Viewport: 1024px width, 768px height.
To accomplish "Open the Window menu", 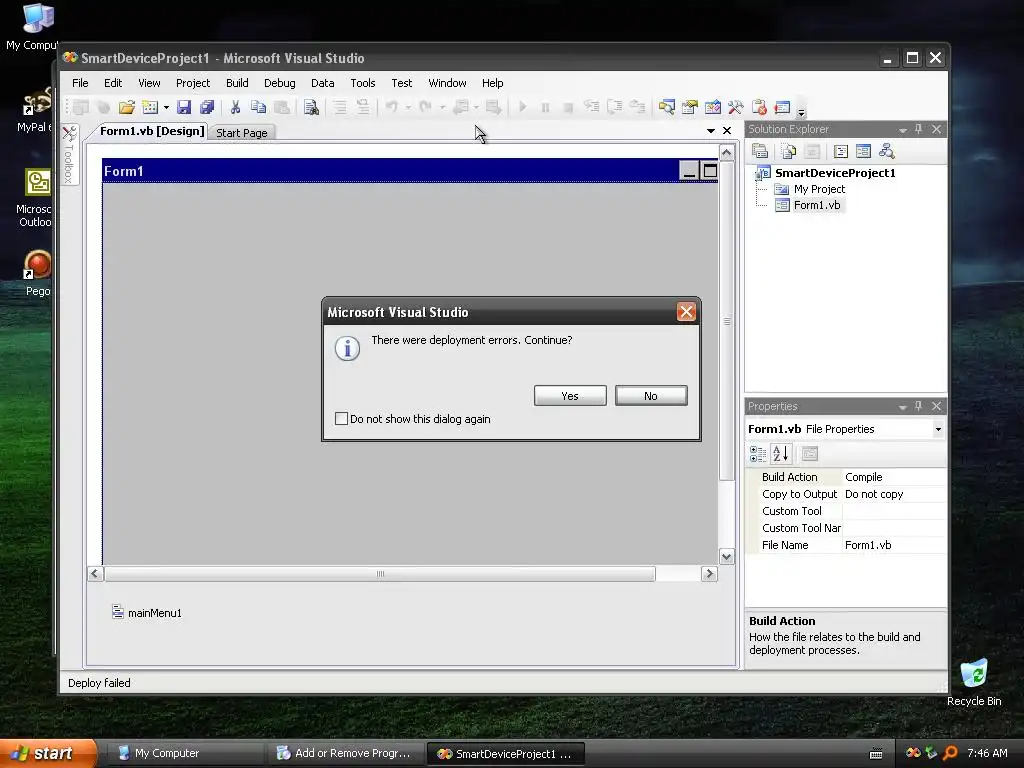I will click(447, 83).
